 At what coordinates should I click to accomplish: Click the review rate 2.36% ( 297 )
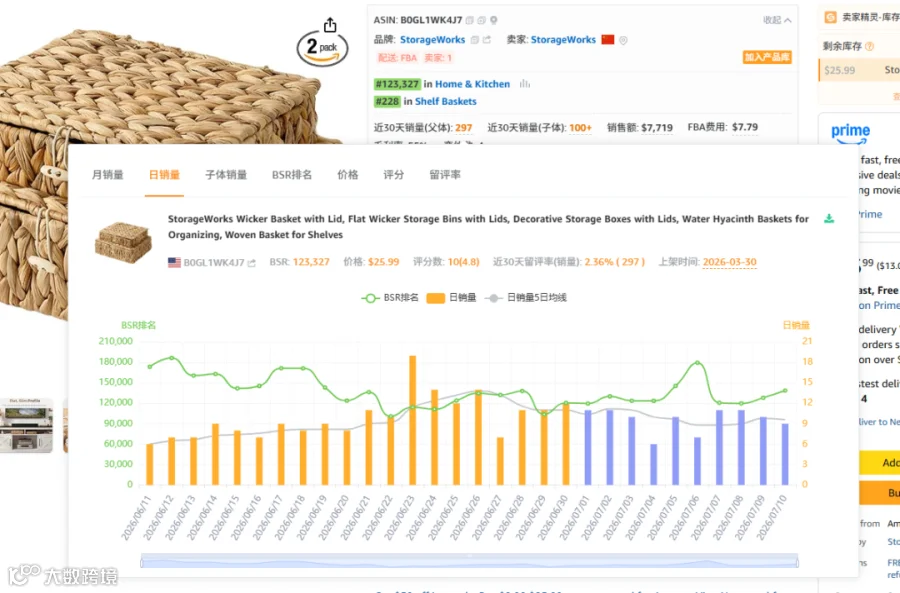pos(615,262)
